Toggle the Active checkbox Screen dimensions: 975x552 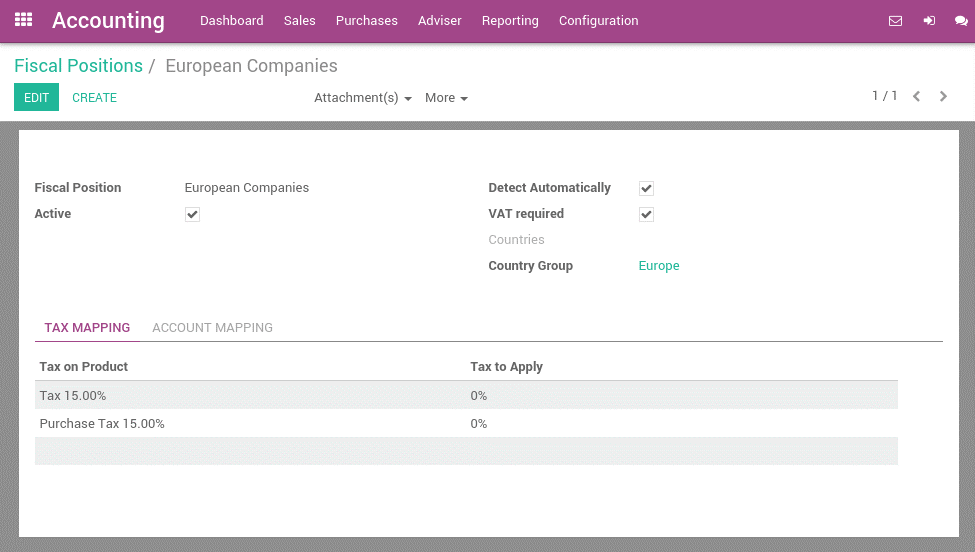point(192,214)
